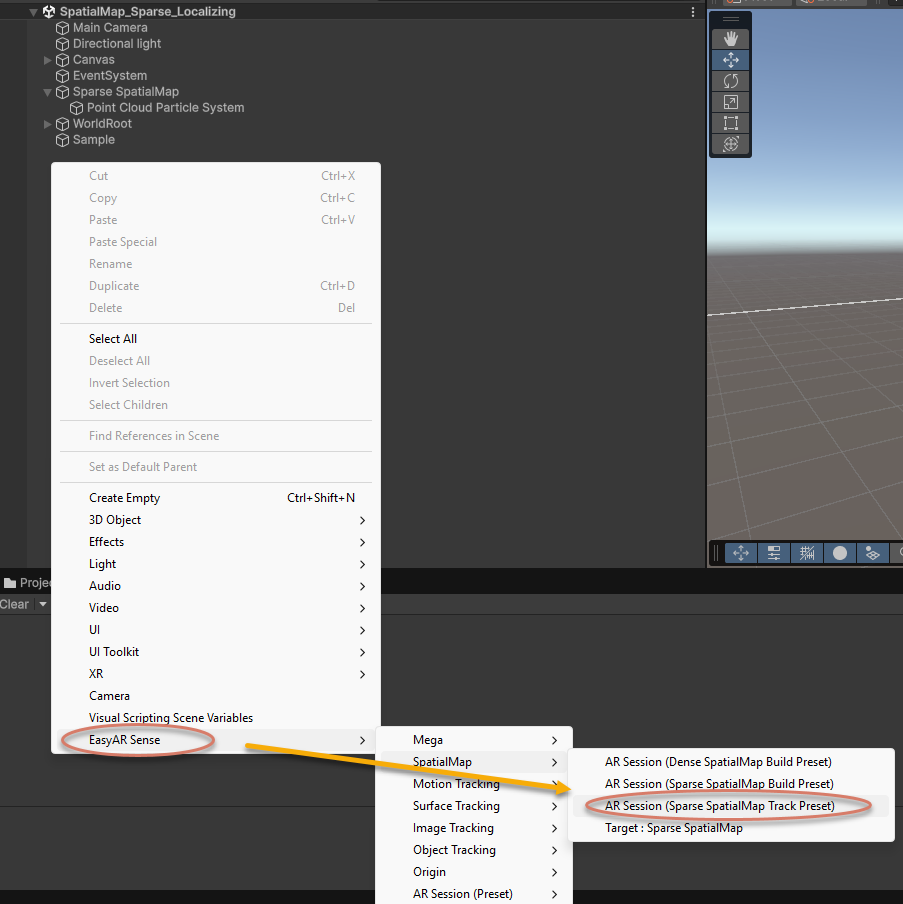Select the Scale tool

coord(730,102)
